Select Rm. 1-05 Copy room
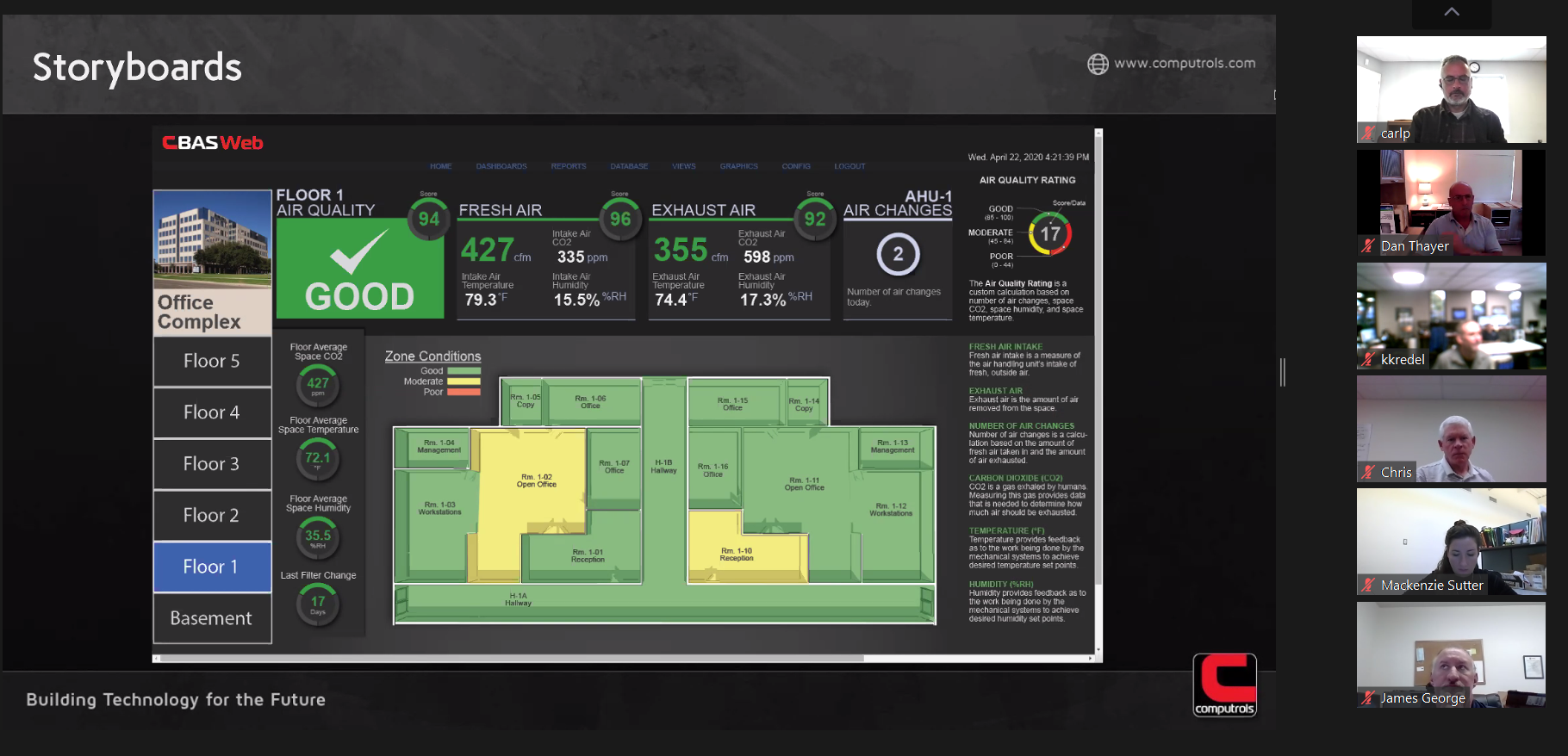This screenshot has height=756, width=1568. (x=525, y=400)
